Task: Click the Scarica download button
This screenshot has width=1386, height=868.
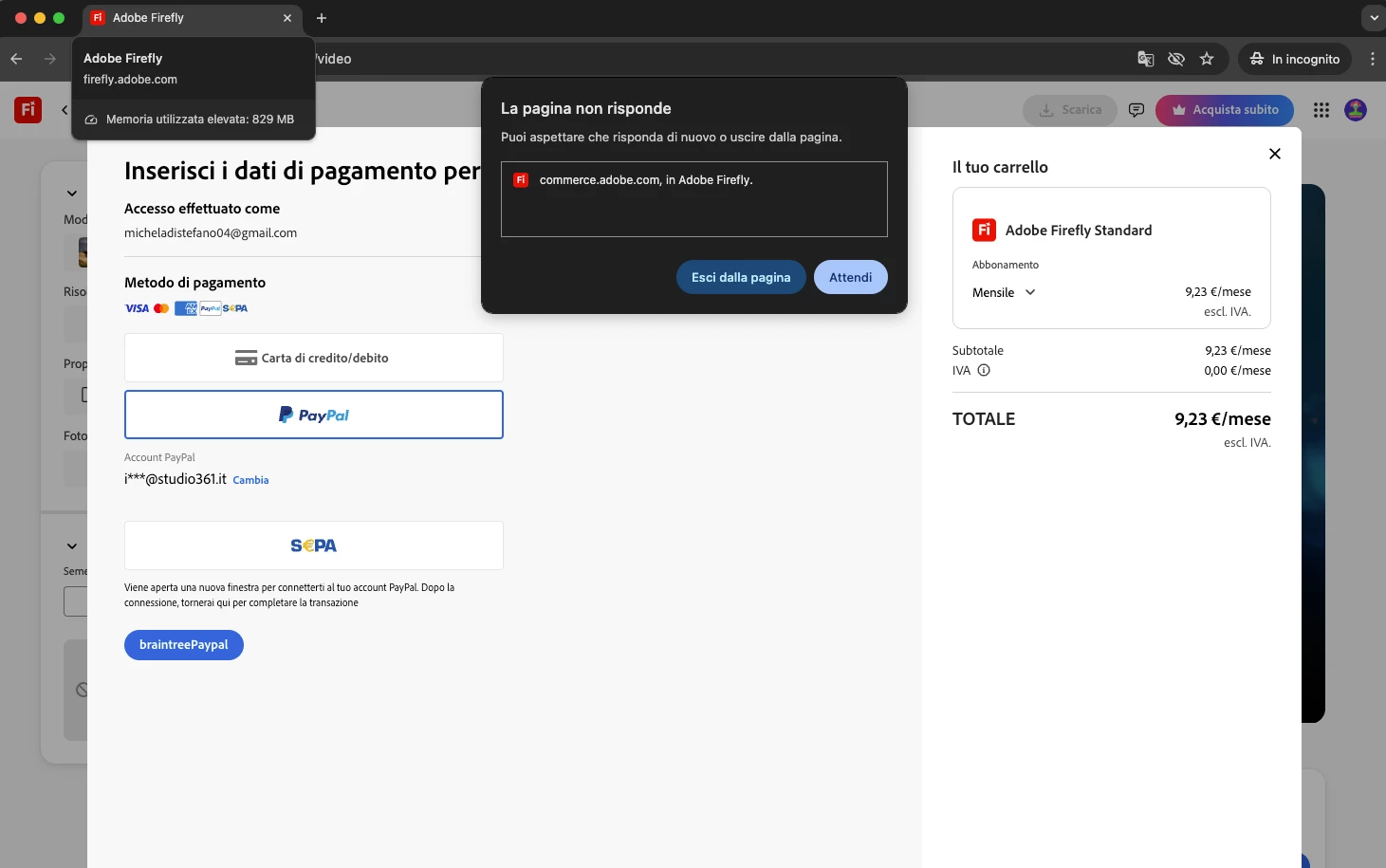Action: click(x=1070, y=110)
